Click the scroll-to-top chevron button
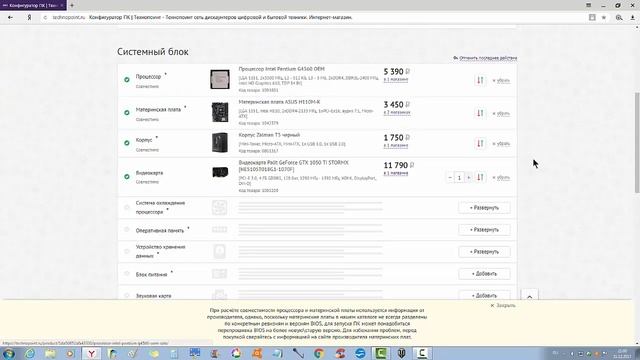This screenshot has height=360, width=640. pyautogui.click(x=529, y=296)
